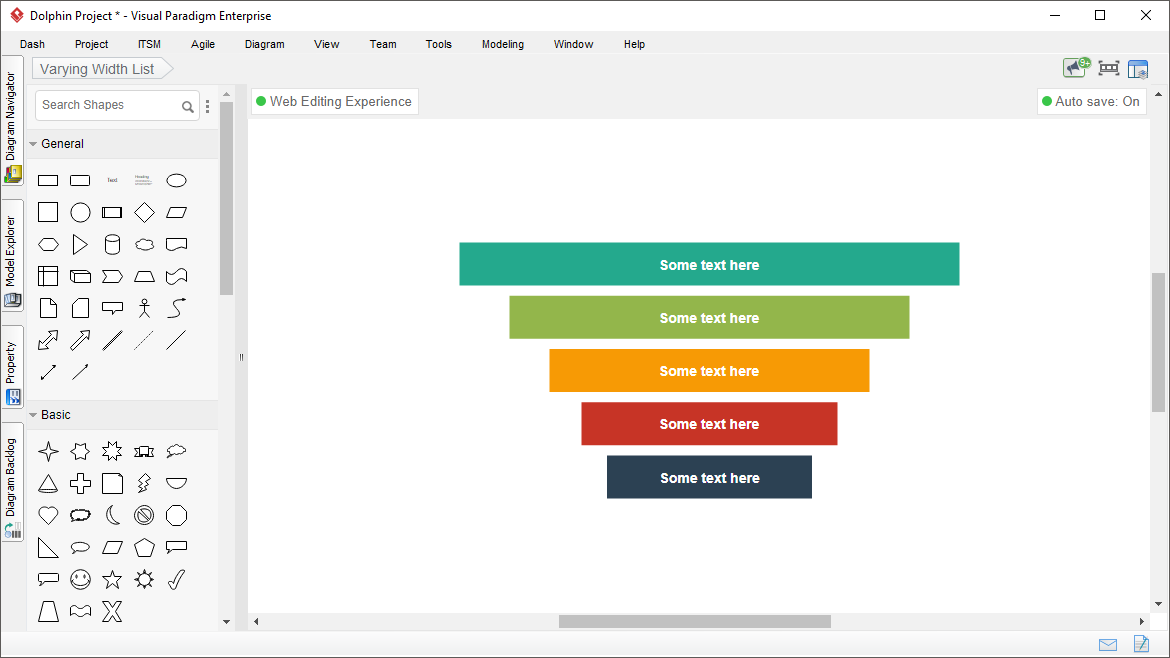Open the Project menu
The image size is (1170, 658).
pos(91,44)
